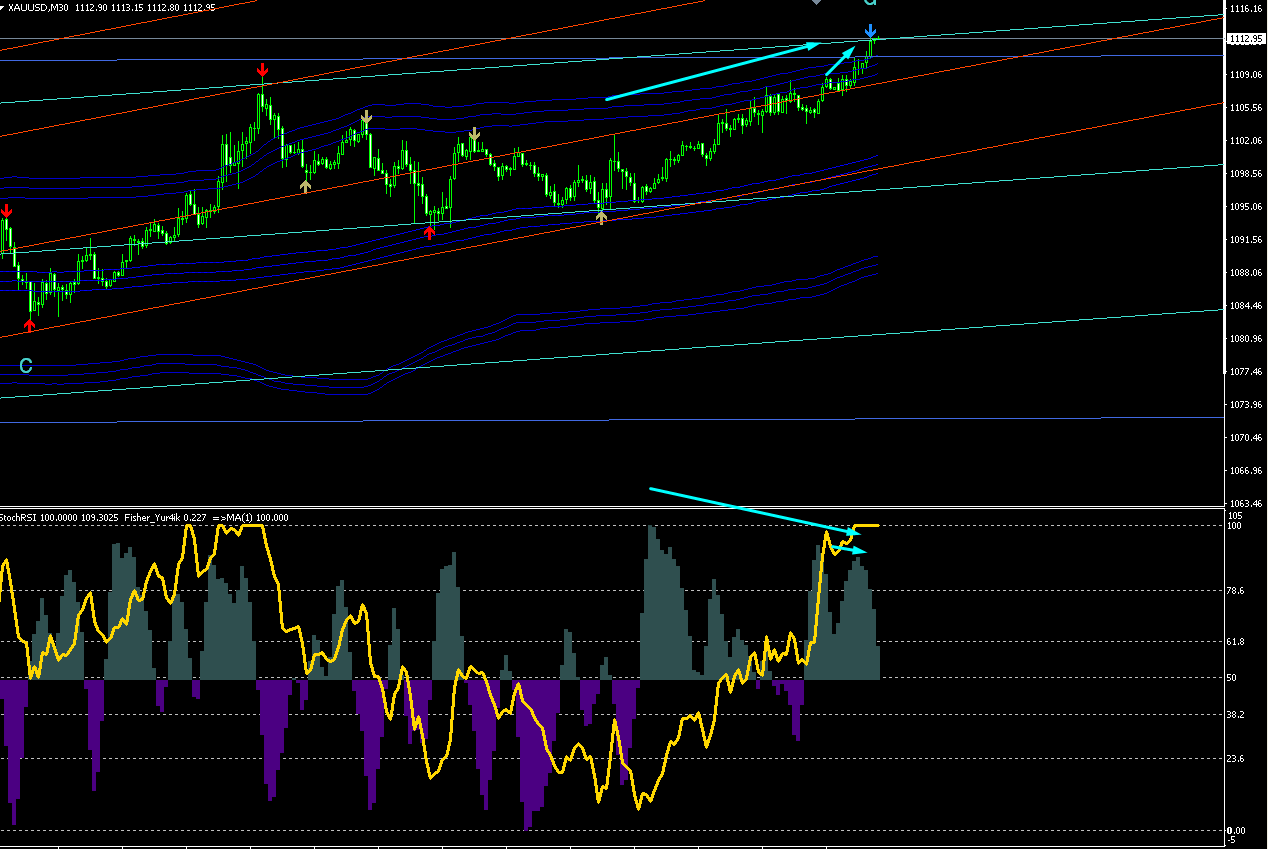
Task: Click the 1084.46 price axis label
Action: 1245,306
